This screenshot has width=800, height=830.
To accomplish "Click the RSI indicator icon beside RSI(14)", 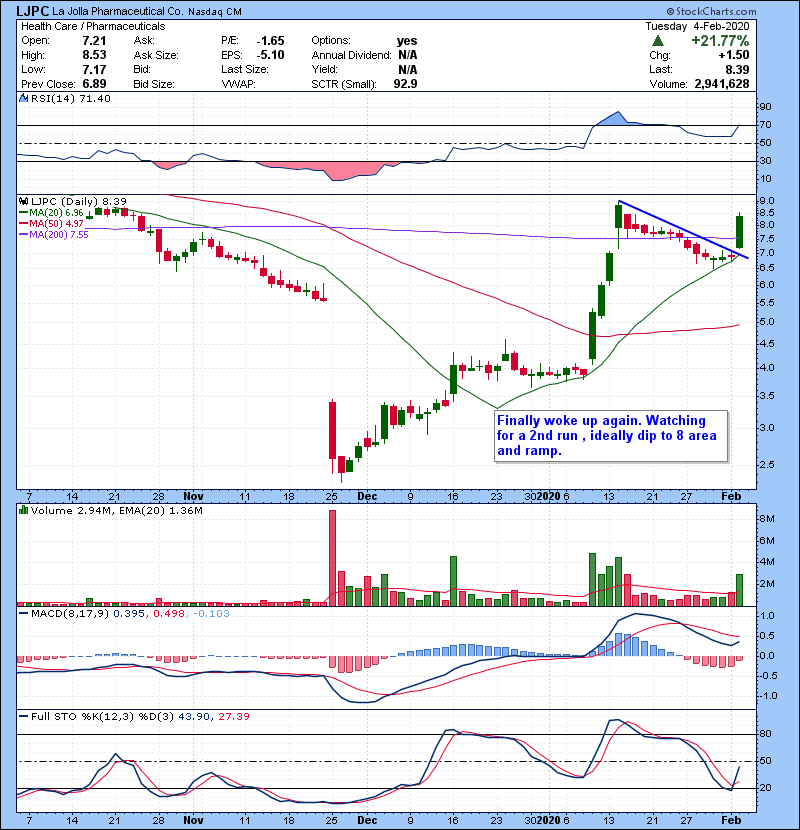I will coord(23,98).
